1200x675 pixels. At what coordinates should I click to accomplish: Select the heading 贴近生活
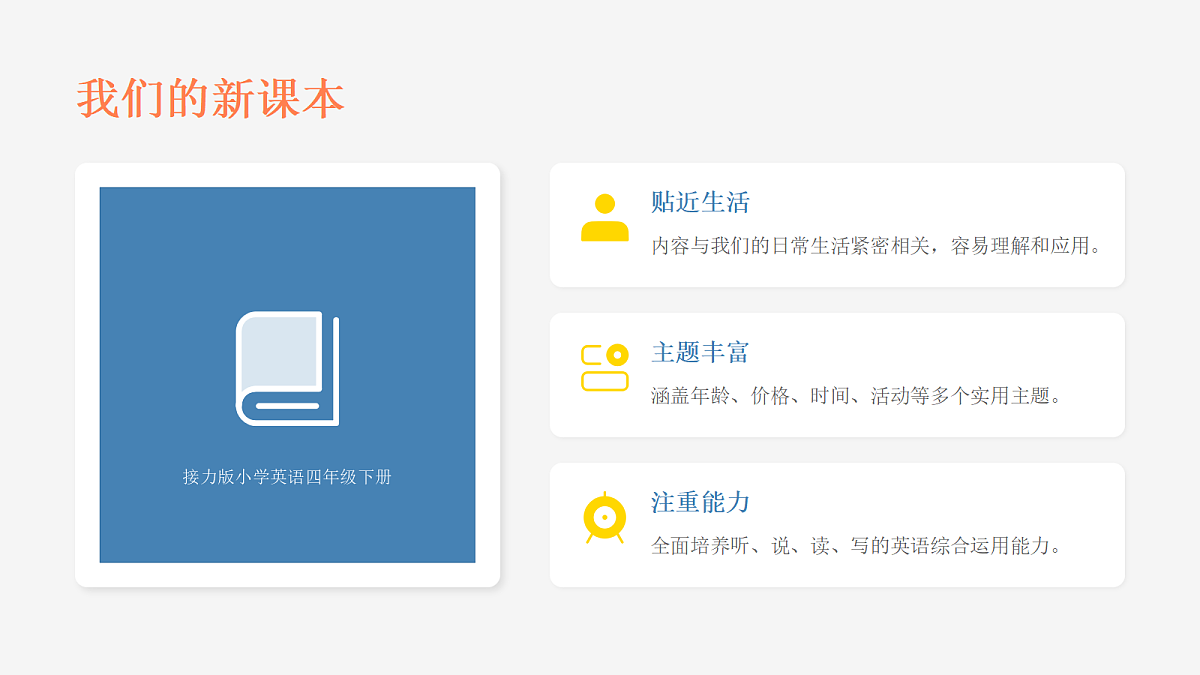pos(700,202)
